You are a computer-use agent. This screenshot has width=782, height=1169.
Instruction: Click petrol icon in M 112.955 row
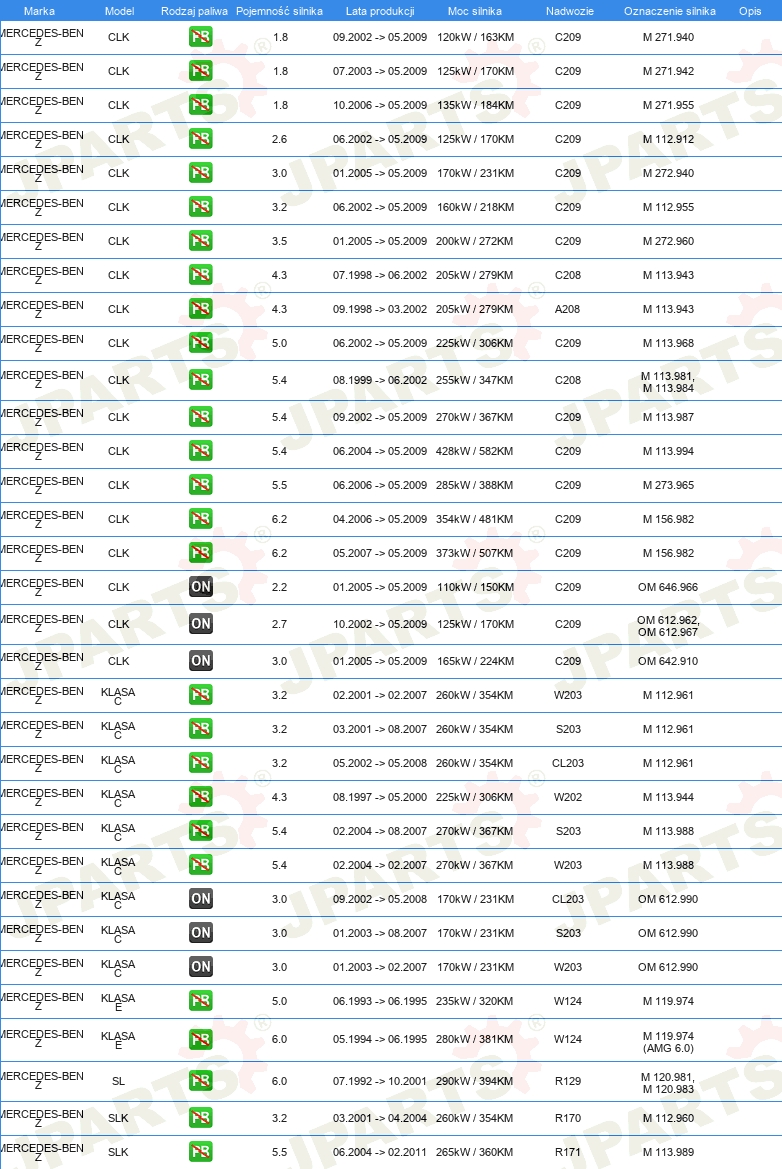201,207
